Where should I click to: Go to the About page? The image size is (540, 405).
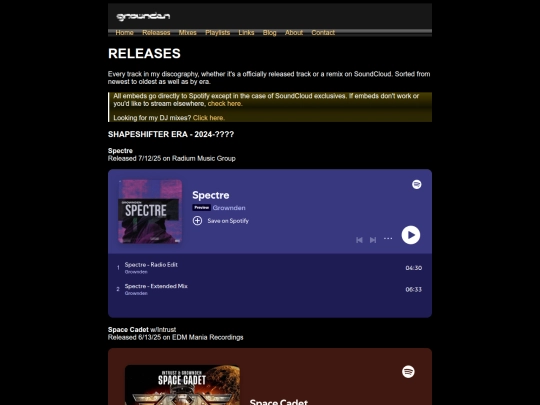(294, 33)
